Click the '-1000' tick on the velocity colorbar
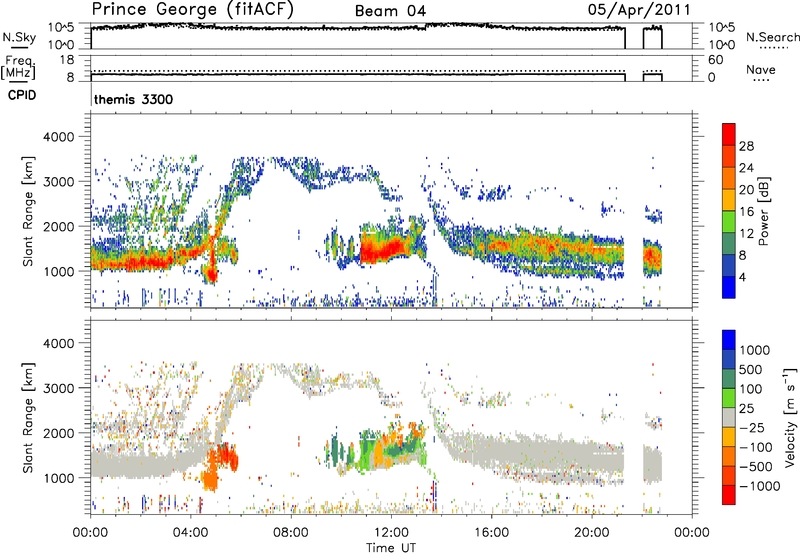 click(x=759, y=486)
